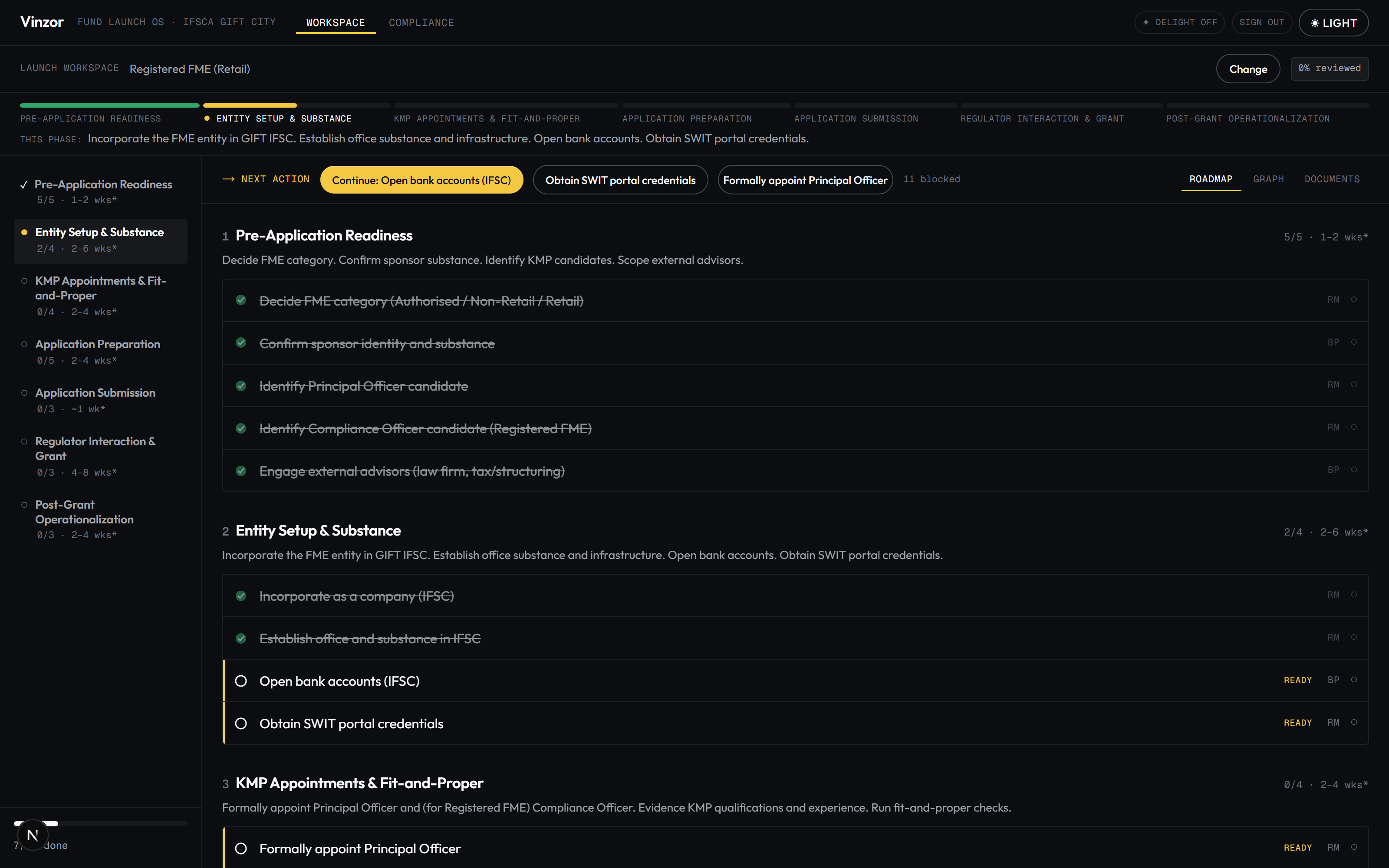The image size is (1389, 868).
Task: Uncheck Identify Principal Officer candidate
Action: pyautogui.click(x=241, y=386)
